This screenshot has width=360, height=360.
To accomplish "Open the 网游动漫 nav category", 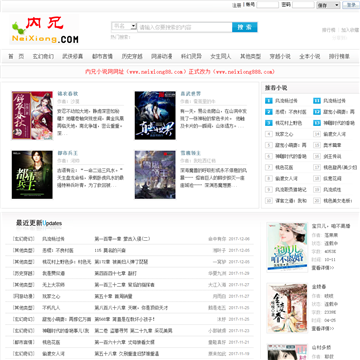I will 162,56.
